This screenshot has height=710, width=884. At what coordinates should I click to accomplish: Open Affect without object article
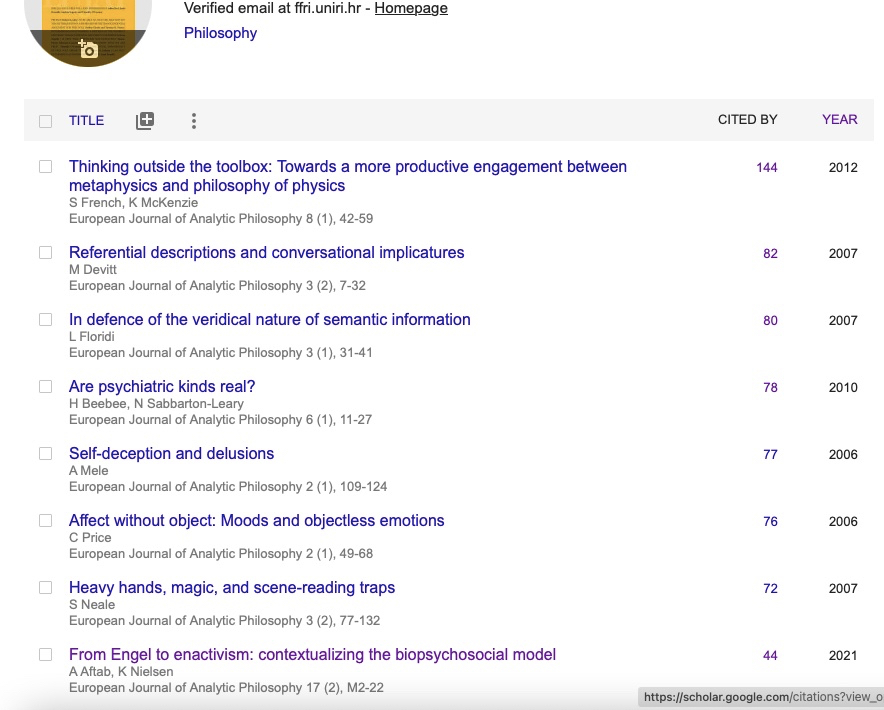pyautogui.click(x=256, y=521)
